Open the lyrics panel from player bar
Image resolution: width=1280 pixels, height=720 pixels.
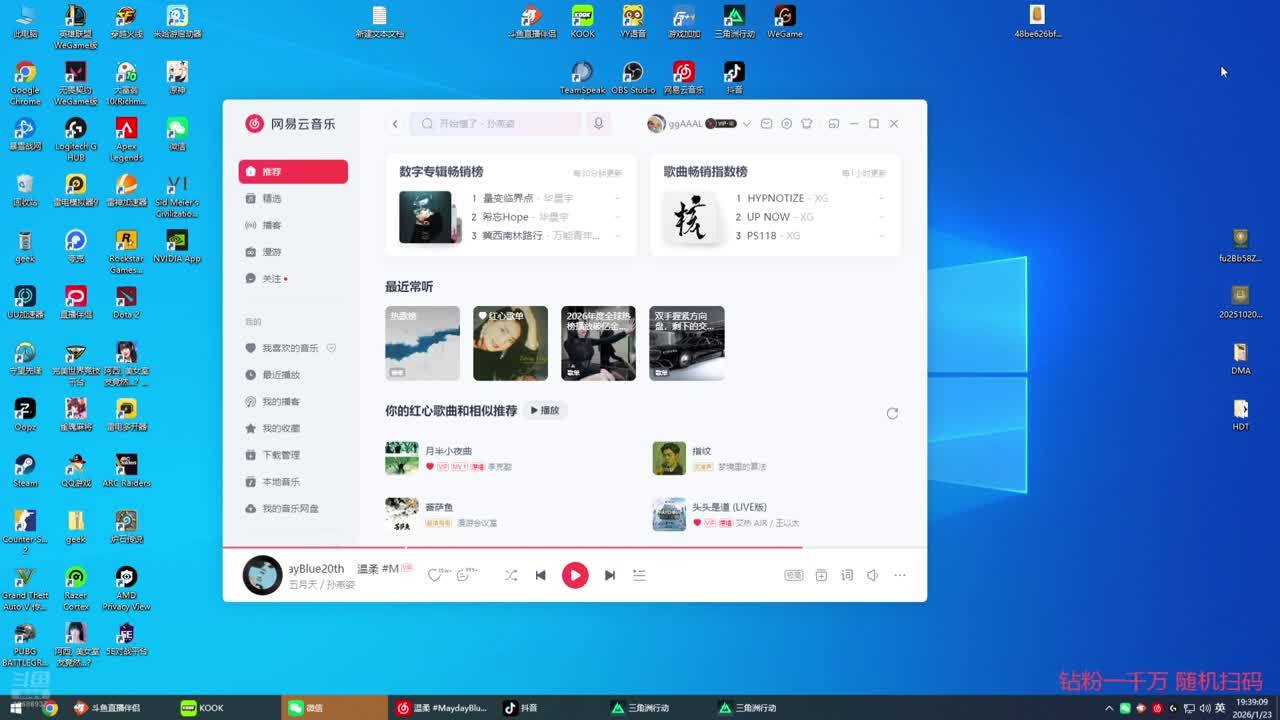847,576
